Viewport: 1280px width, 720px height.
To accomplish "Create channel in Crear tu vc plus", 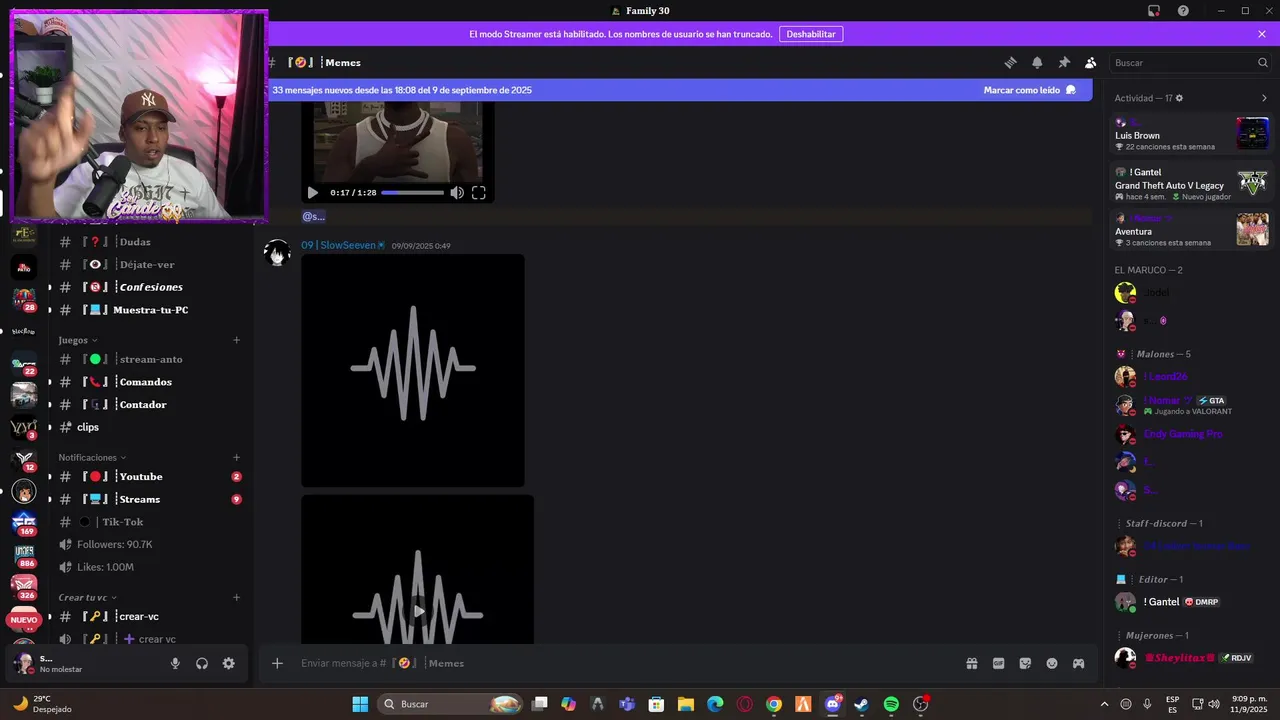I will coord(237,597).
